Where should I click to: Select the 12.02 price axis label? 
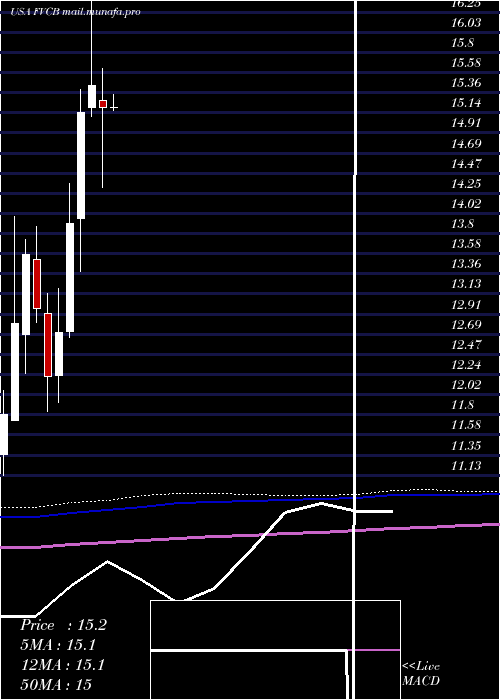[x=466, y=385]
